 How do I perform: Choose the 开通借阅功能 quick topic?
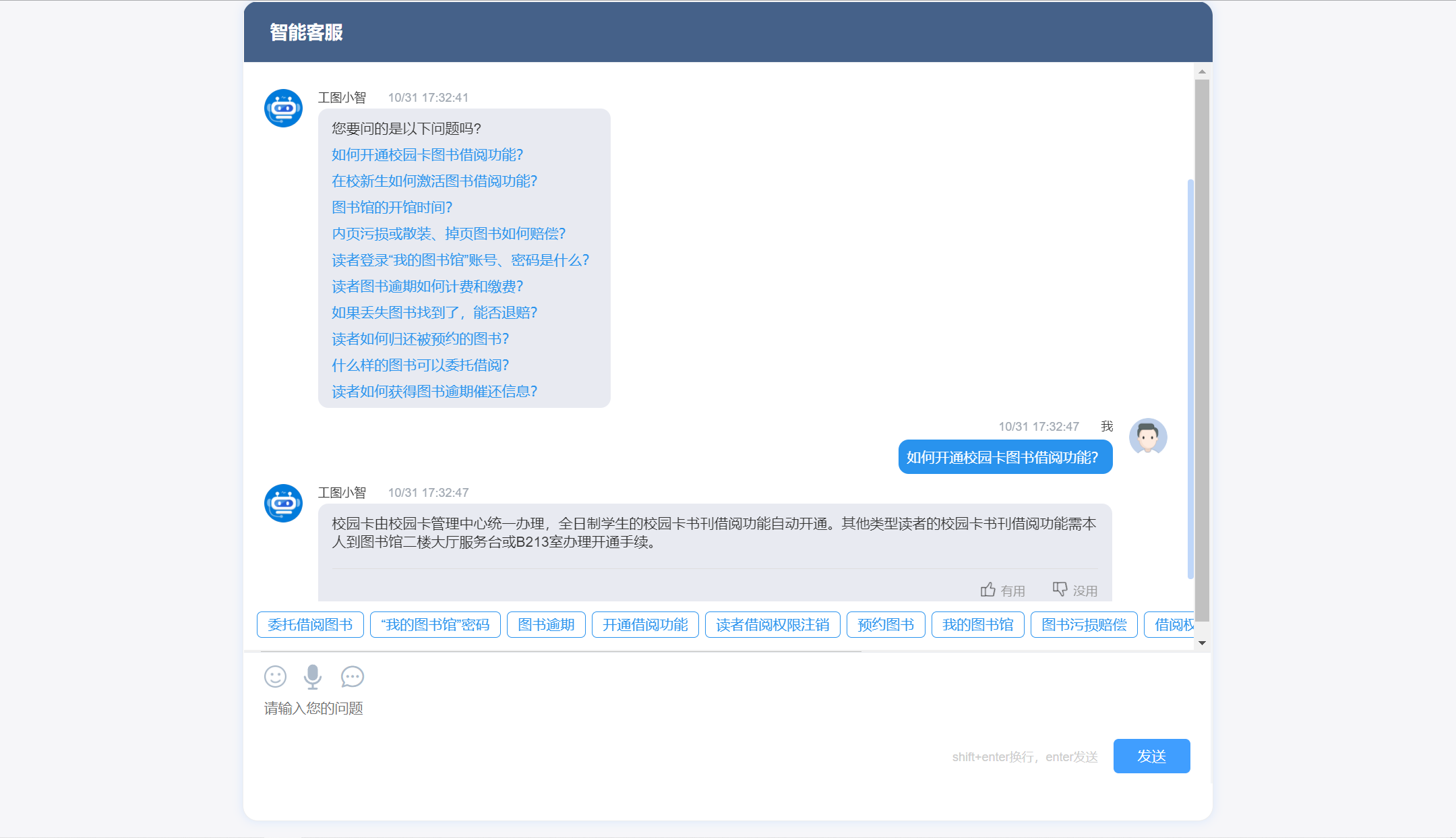click(x=645, y=625)
